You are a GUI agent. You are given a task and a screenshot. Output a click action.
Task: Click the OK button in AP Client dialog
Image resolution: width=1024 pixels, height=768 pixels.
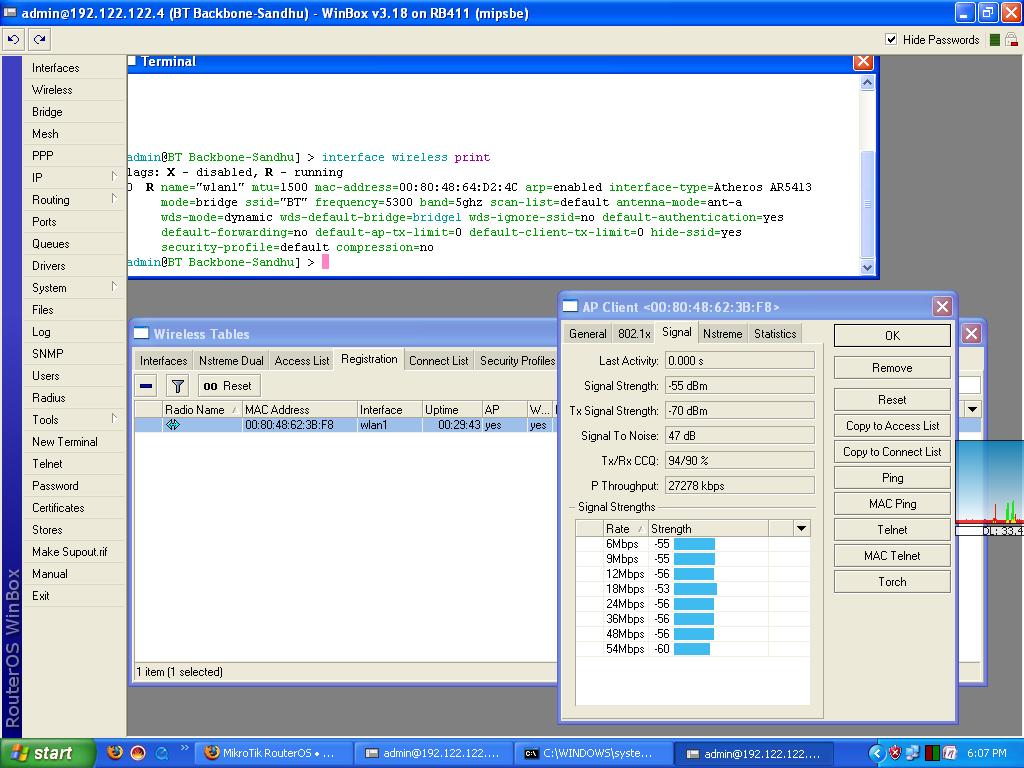coord(892,336)
